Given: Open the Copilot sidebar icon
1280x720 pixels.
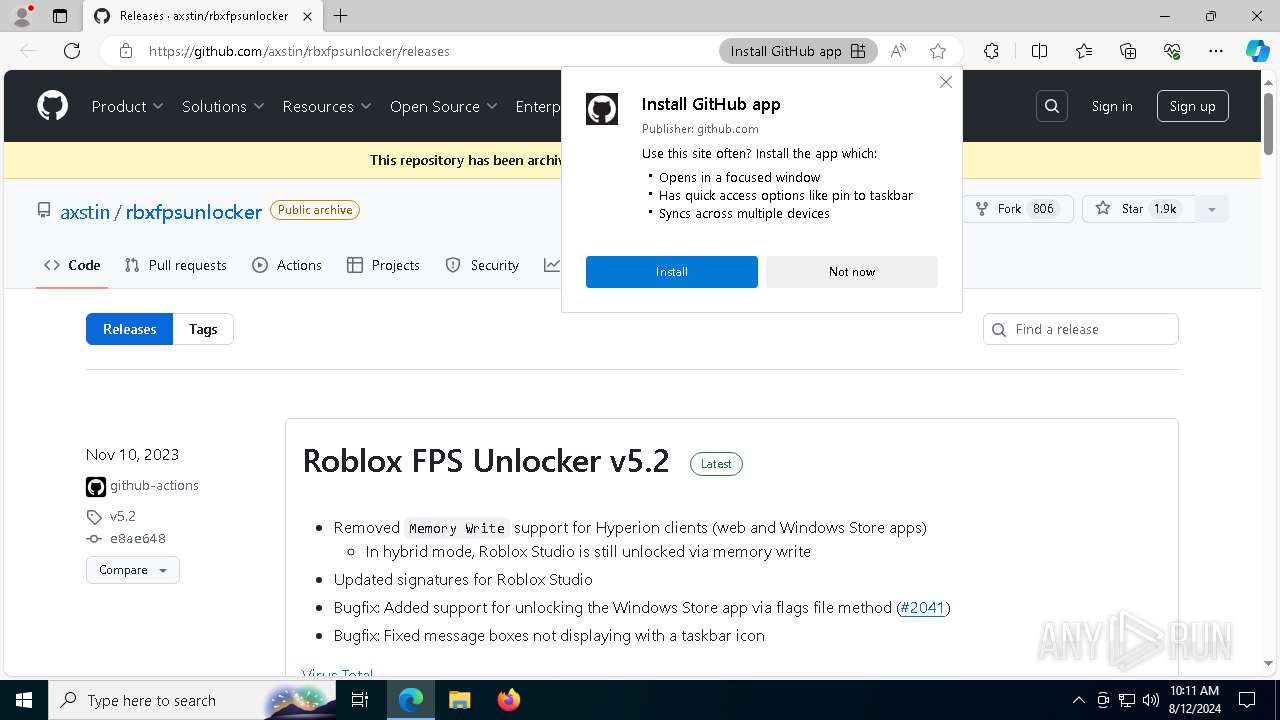Looking at the screenshot, I should point(1258,51).
